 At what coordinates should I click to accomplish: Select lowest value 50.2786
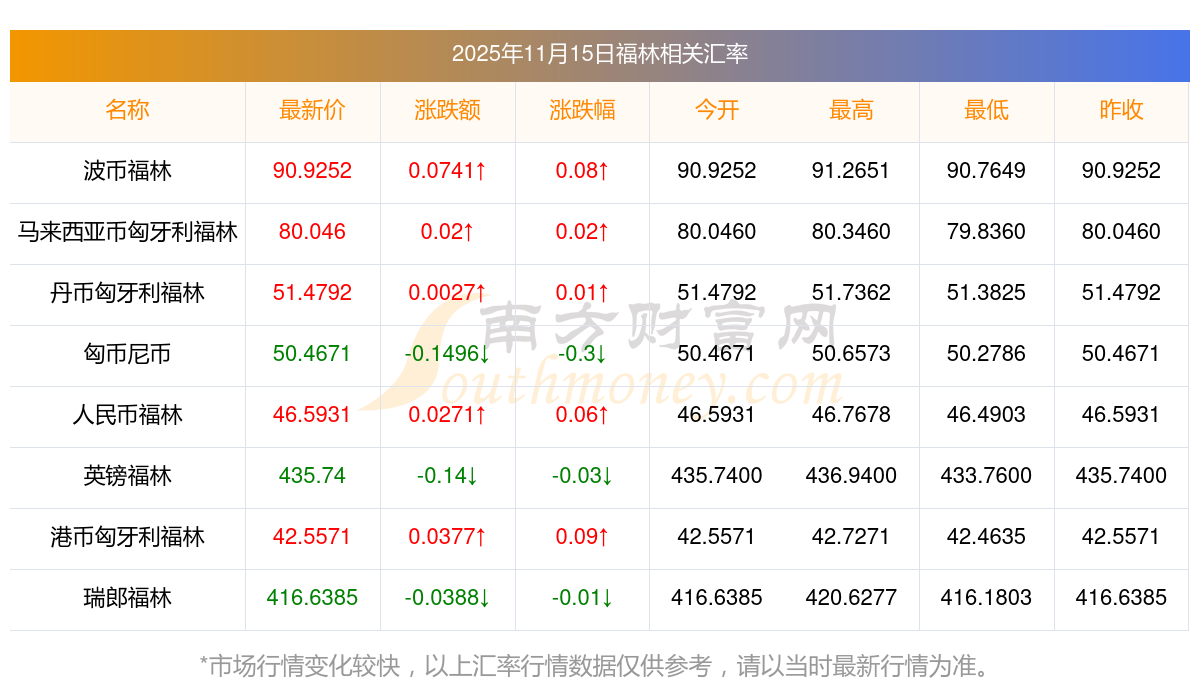tap(986, 354)
